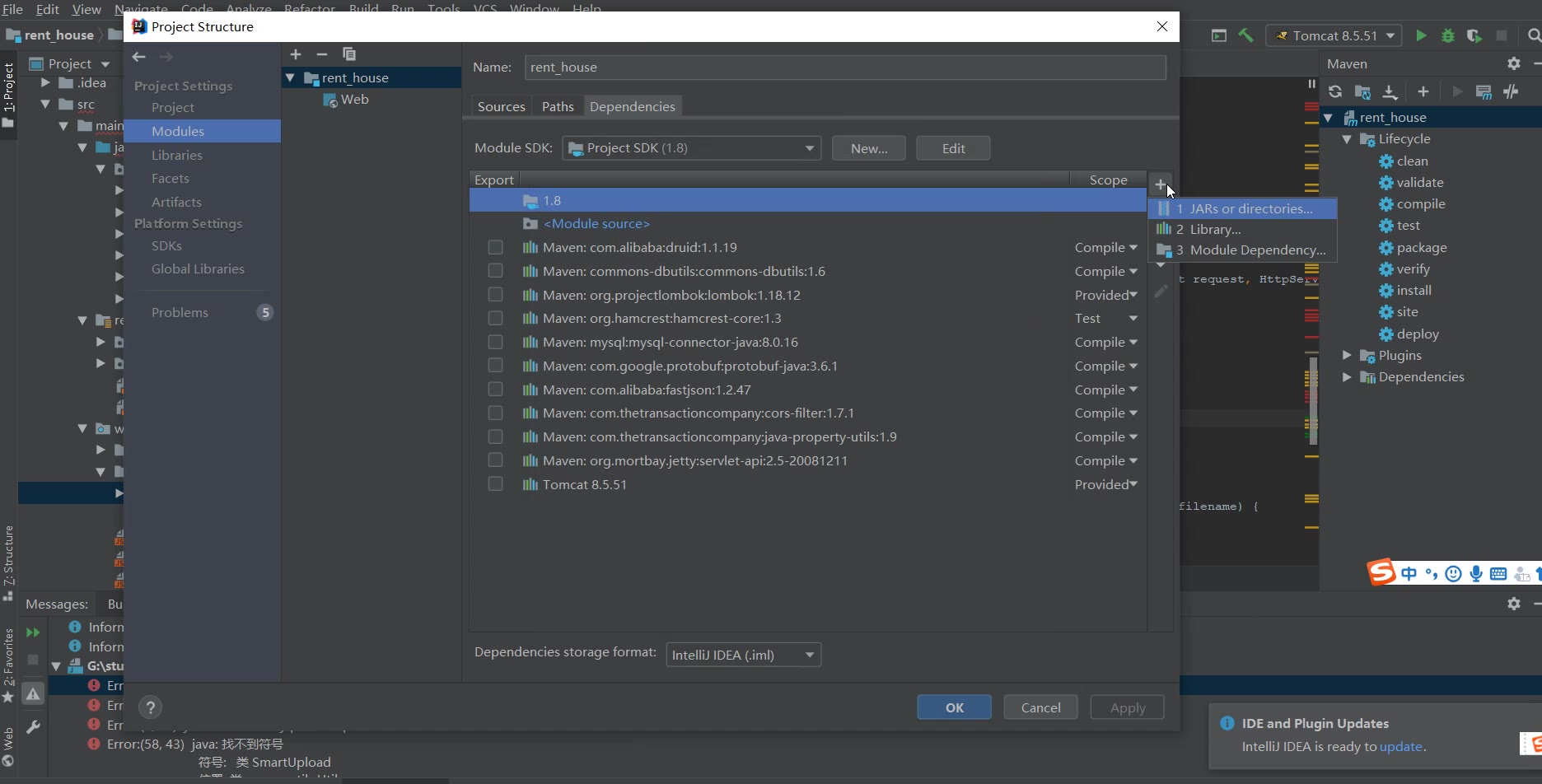Open Artifacts in Project Settings
Viewport: 1542px width, 784px height.
[176, 202]
